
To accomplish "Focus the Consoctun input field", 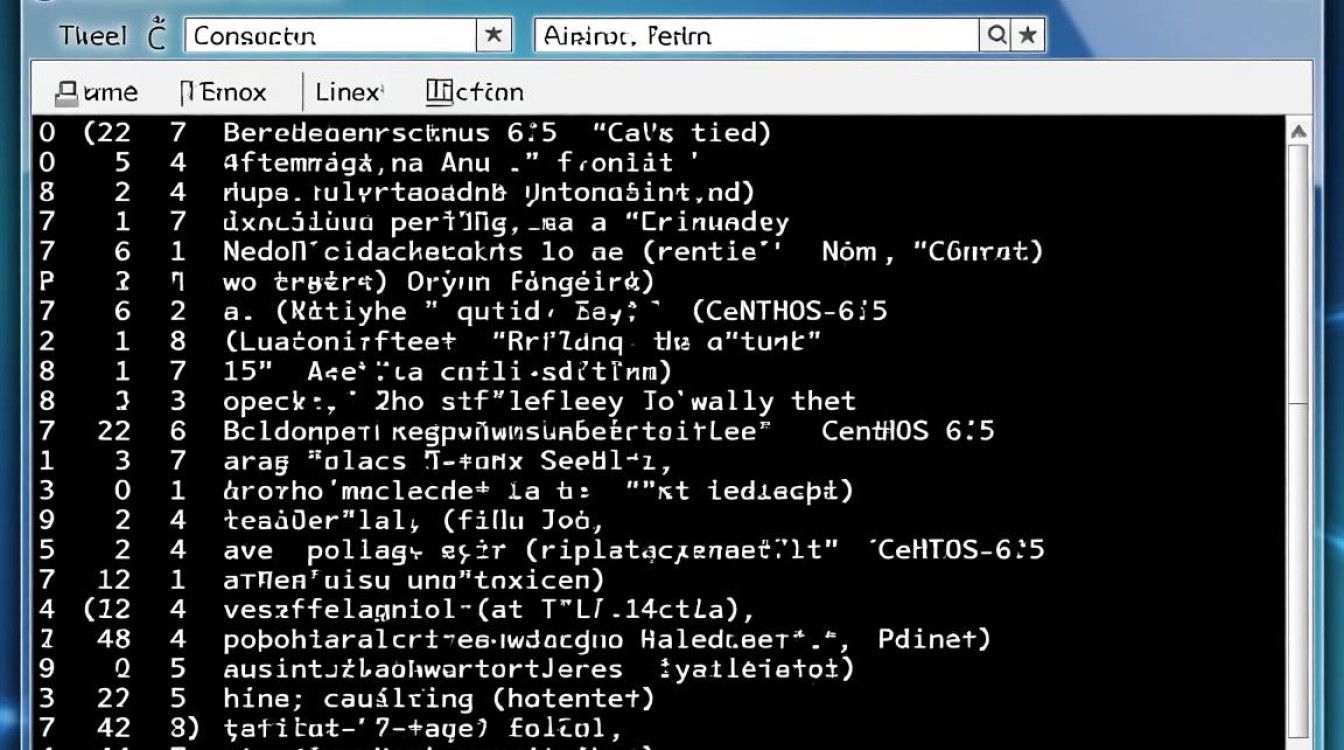I will (330, 35).
